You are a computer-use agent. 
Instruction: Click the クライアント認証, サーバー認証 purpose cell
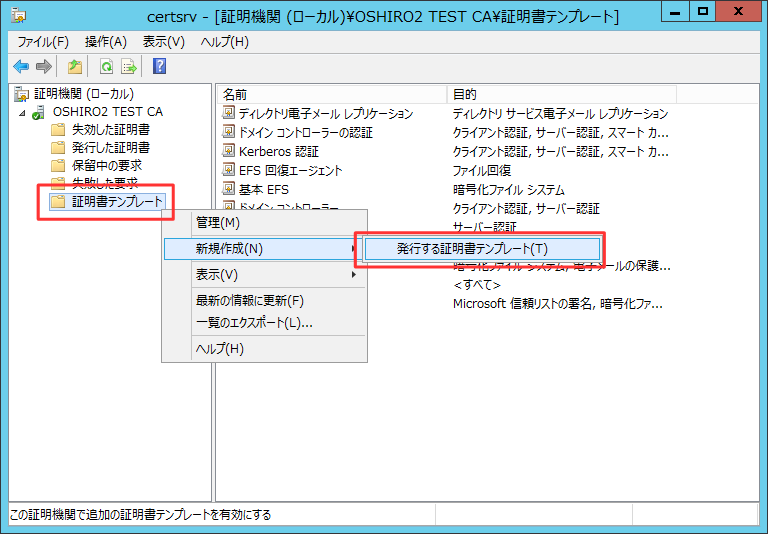(526, 208)
